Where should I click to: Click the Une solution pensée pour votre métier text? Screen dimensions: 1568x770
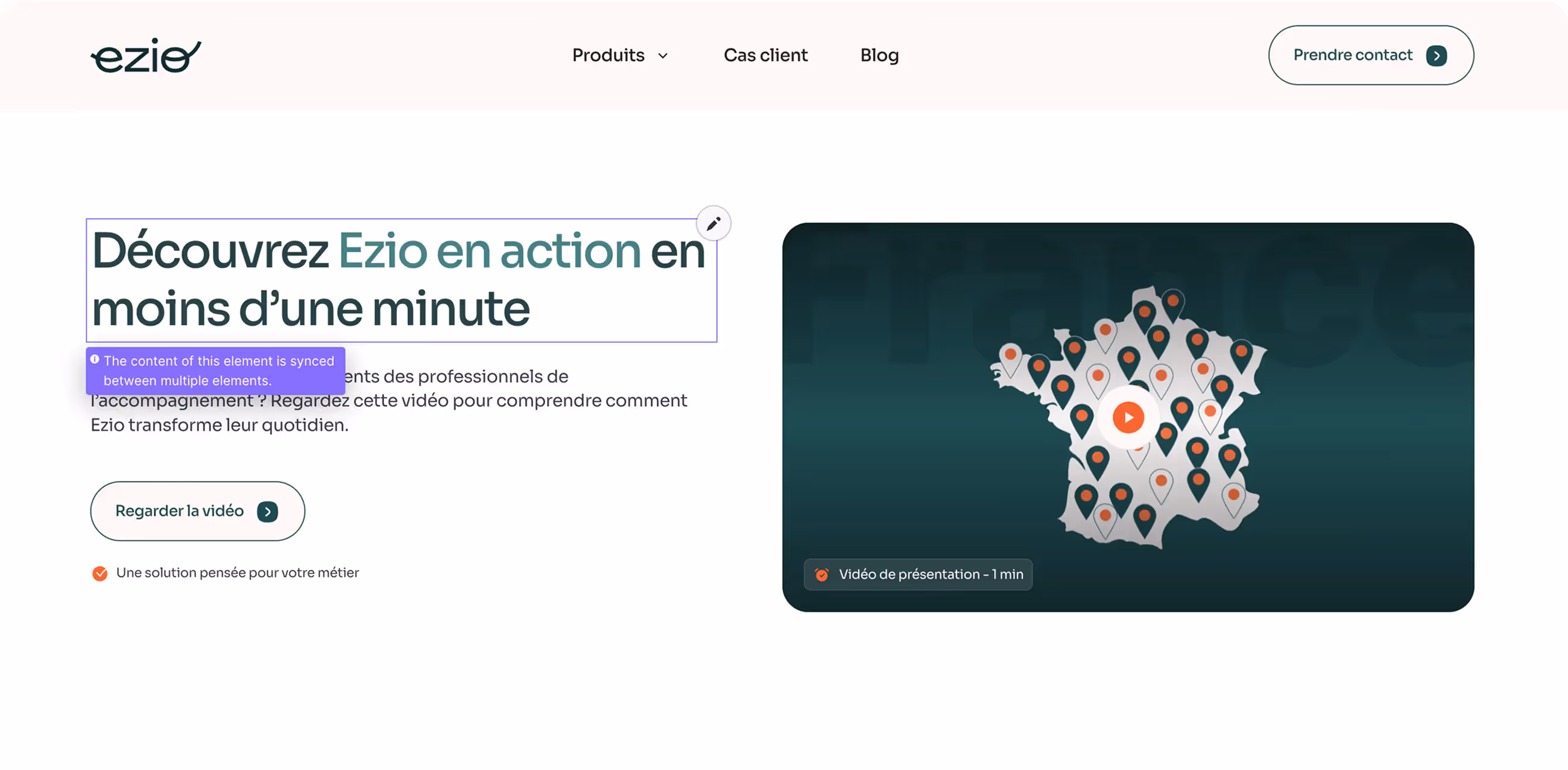(238, 573)
